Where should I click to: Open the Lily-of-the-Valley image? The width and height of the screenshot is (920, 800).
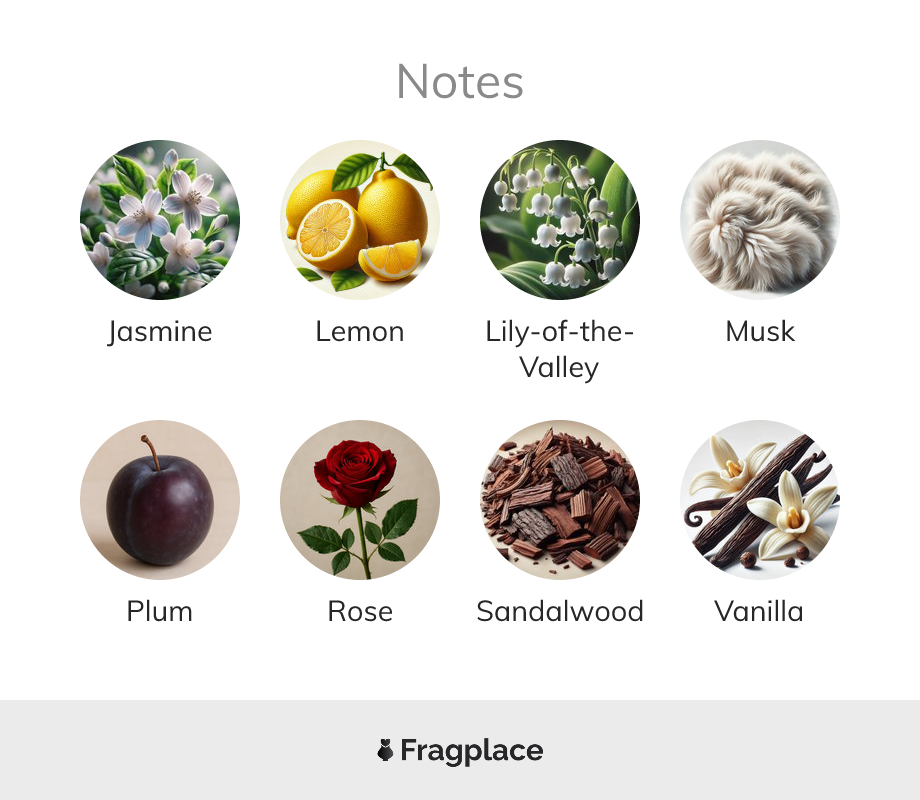[560, 220]
